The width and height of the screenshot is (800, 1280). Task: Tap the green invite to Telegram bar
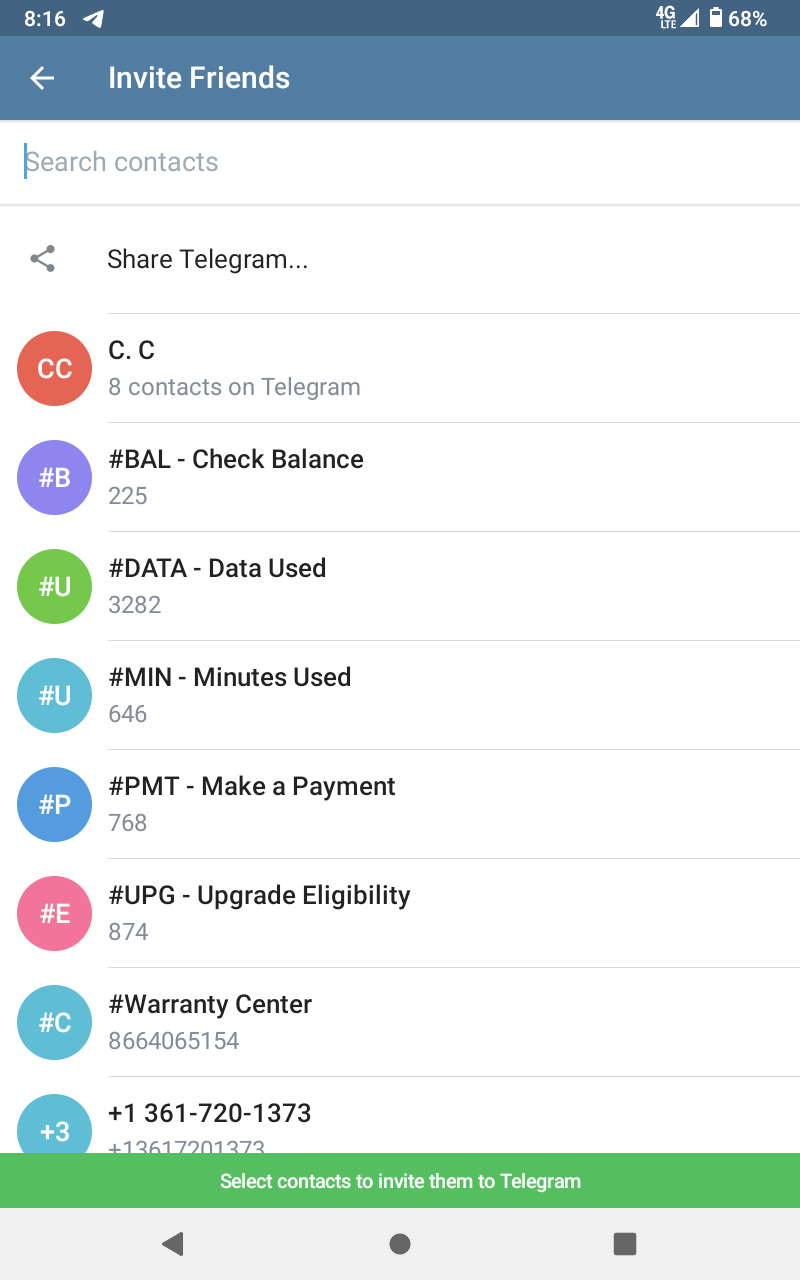pos(400,1181)
